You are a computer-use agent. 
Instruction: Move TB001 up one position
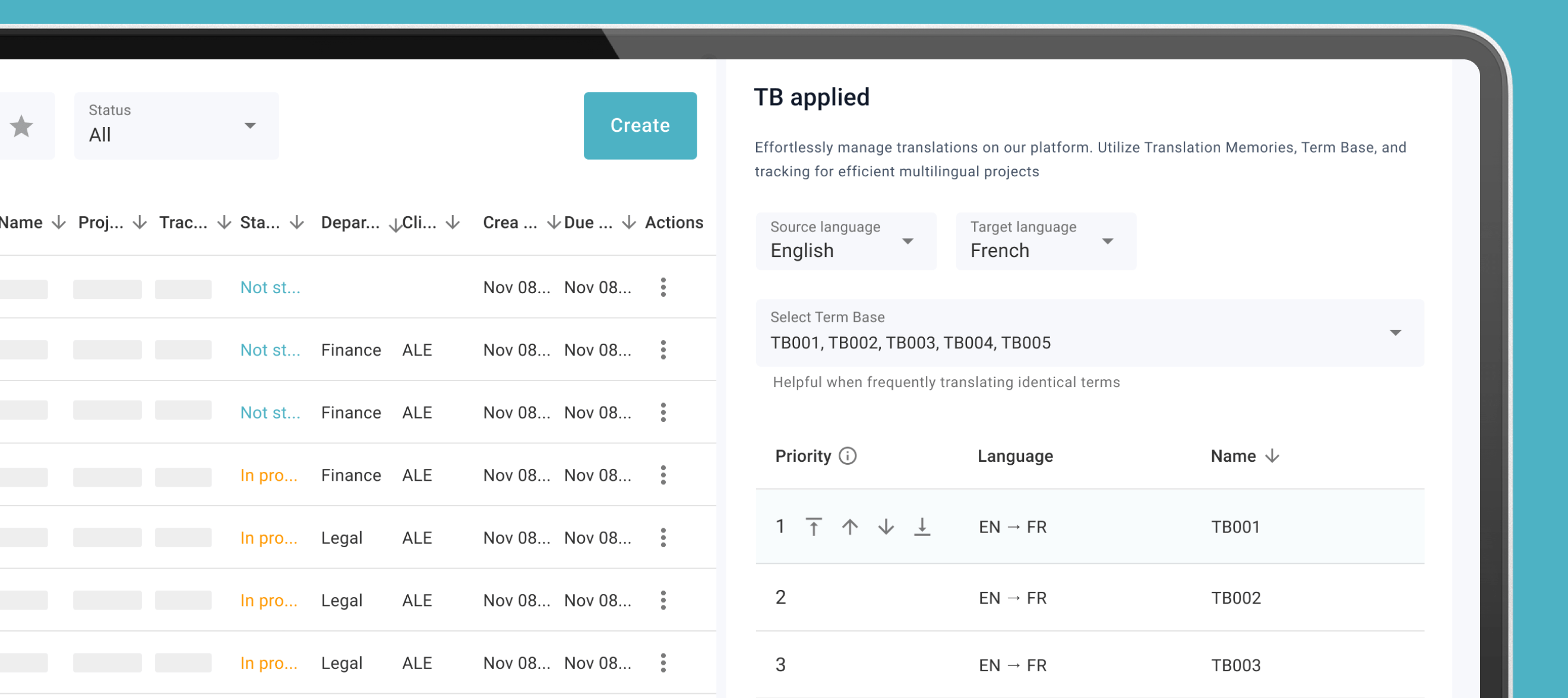click(850, 526)
